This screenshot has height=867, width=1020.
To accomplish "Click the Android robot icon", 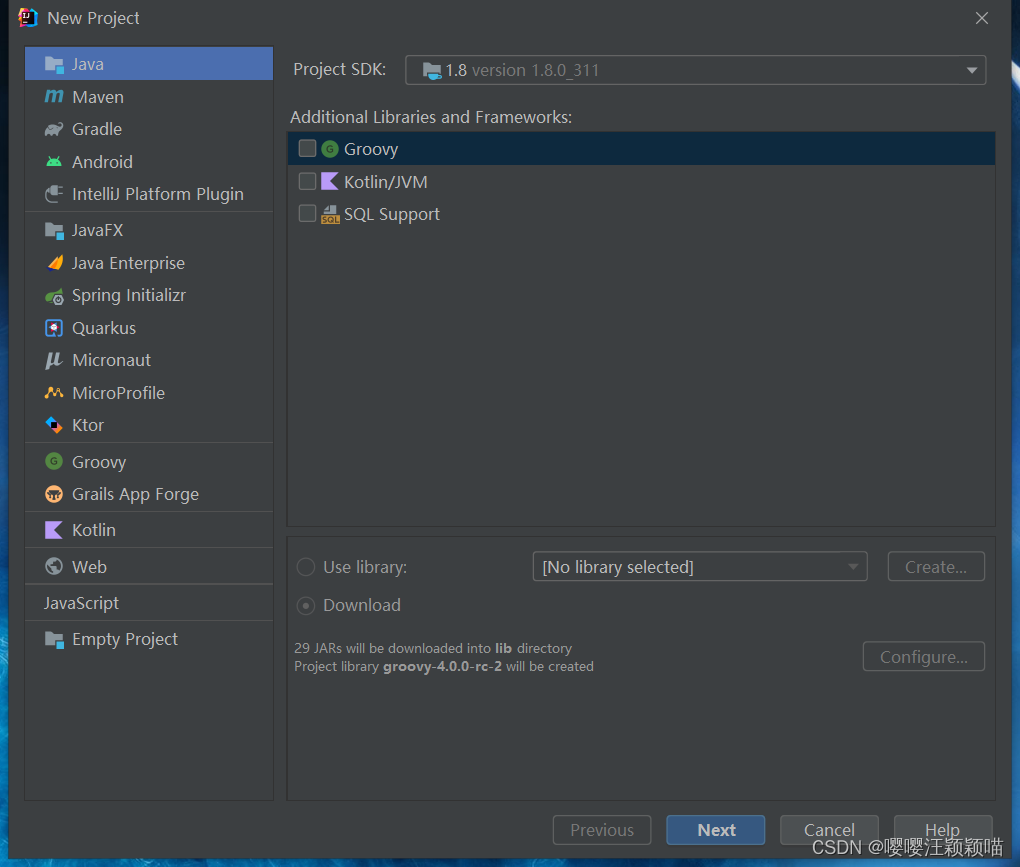I will (54, 161).
